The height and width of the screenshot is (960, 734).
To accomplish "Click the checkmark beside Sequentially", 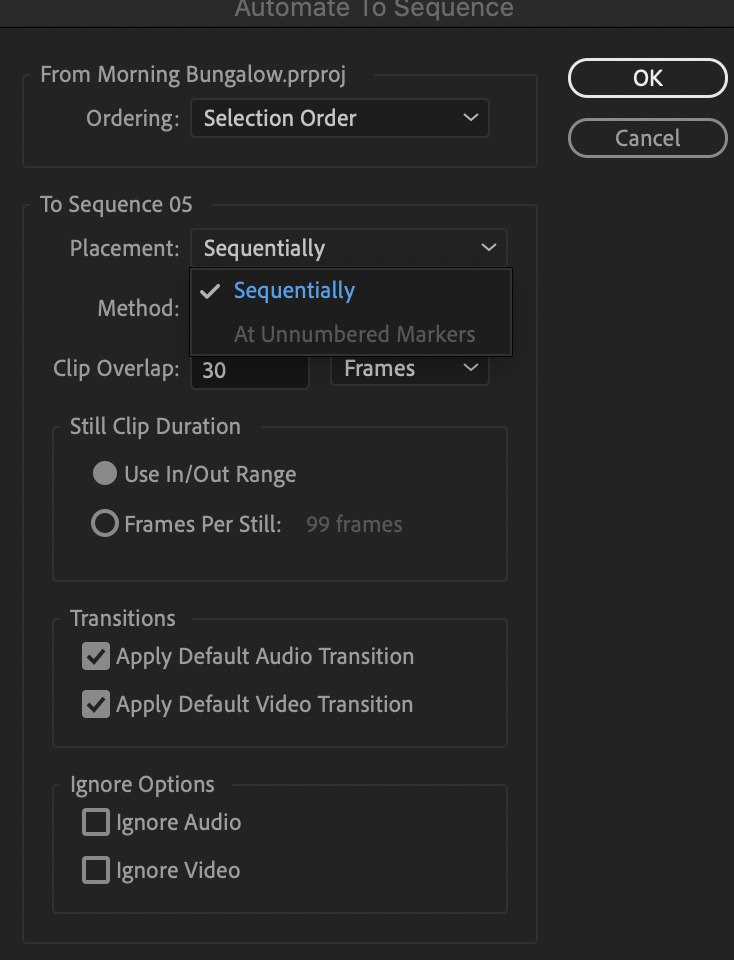I will [210, 290].
